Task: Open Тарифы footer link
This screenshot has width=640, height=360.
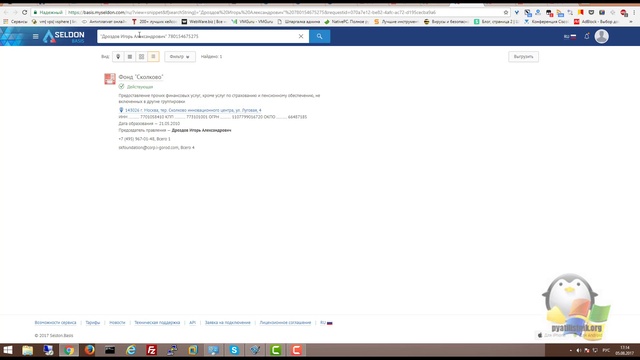Action: [93, 322]
